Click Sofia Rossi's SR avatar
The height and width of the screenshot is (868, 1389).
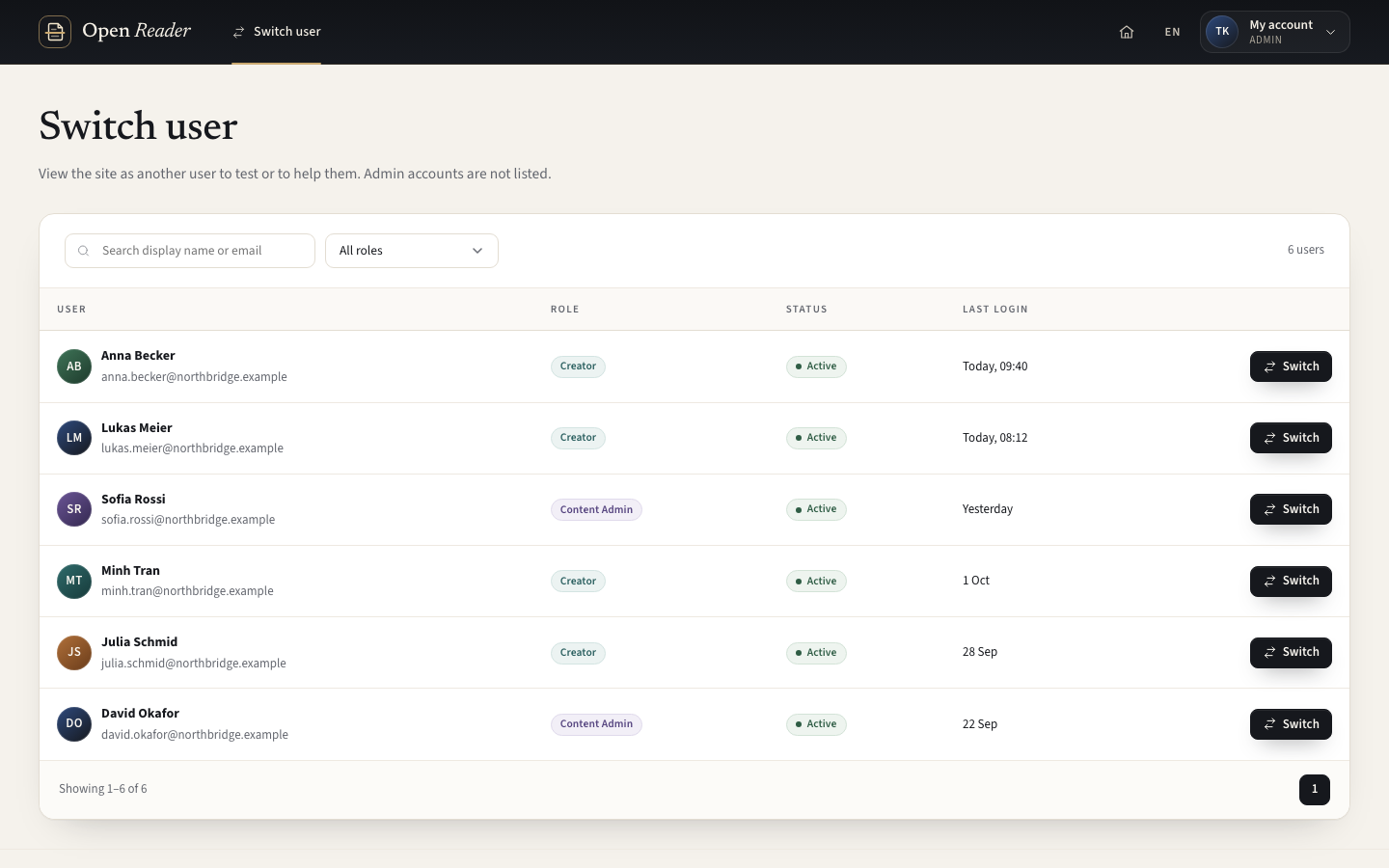click(74, 509)
